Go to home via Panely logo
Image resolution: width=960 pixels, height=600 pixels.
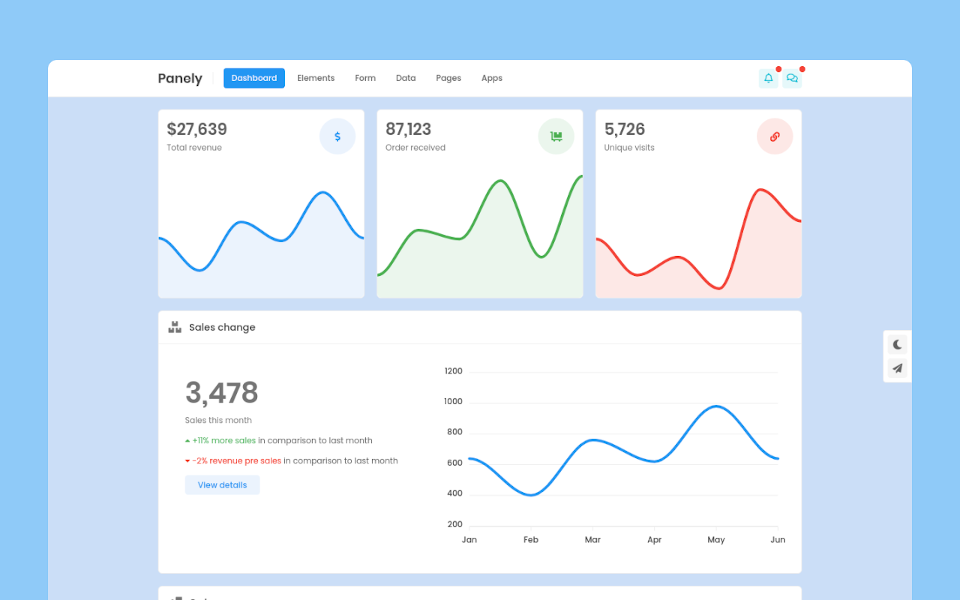click(180, 78)
